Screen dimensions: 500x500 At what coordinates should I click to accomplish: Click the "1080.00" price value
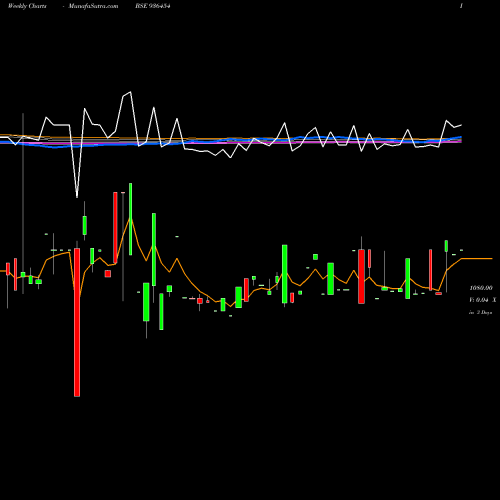[481, 287]
